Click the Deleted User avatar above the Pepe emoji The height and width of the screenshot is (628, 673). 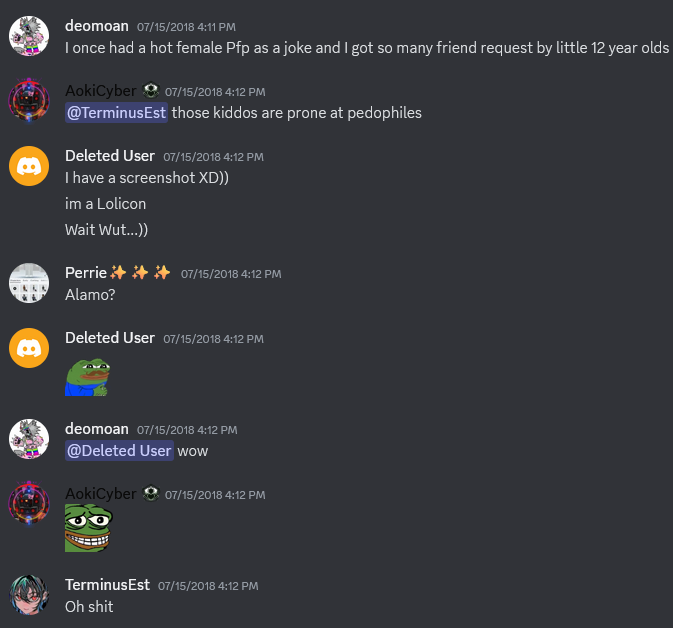[x=29, y=348]
